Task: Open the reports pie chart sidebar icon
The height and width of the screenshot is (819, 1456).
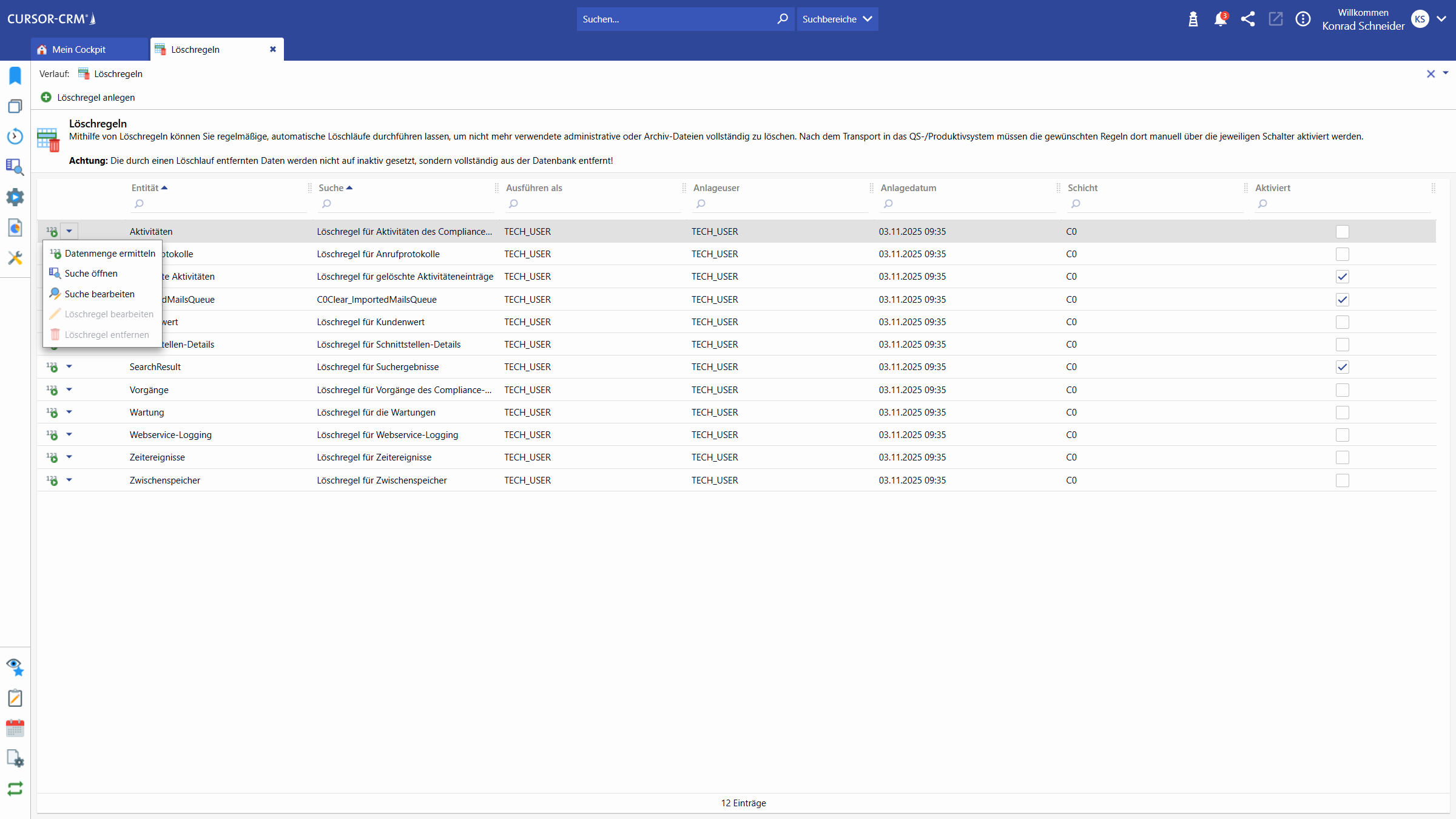Action: 15,227
